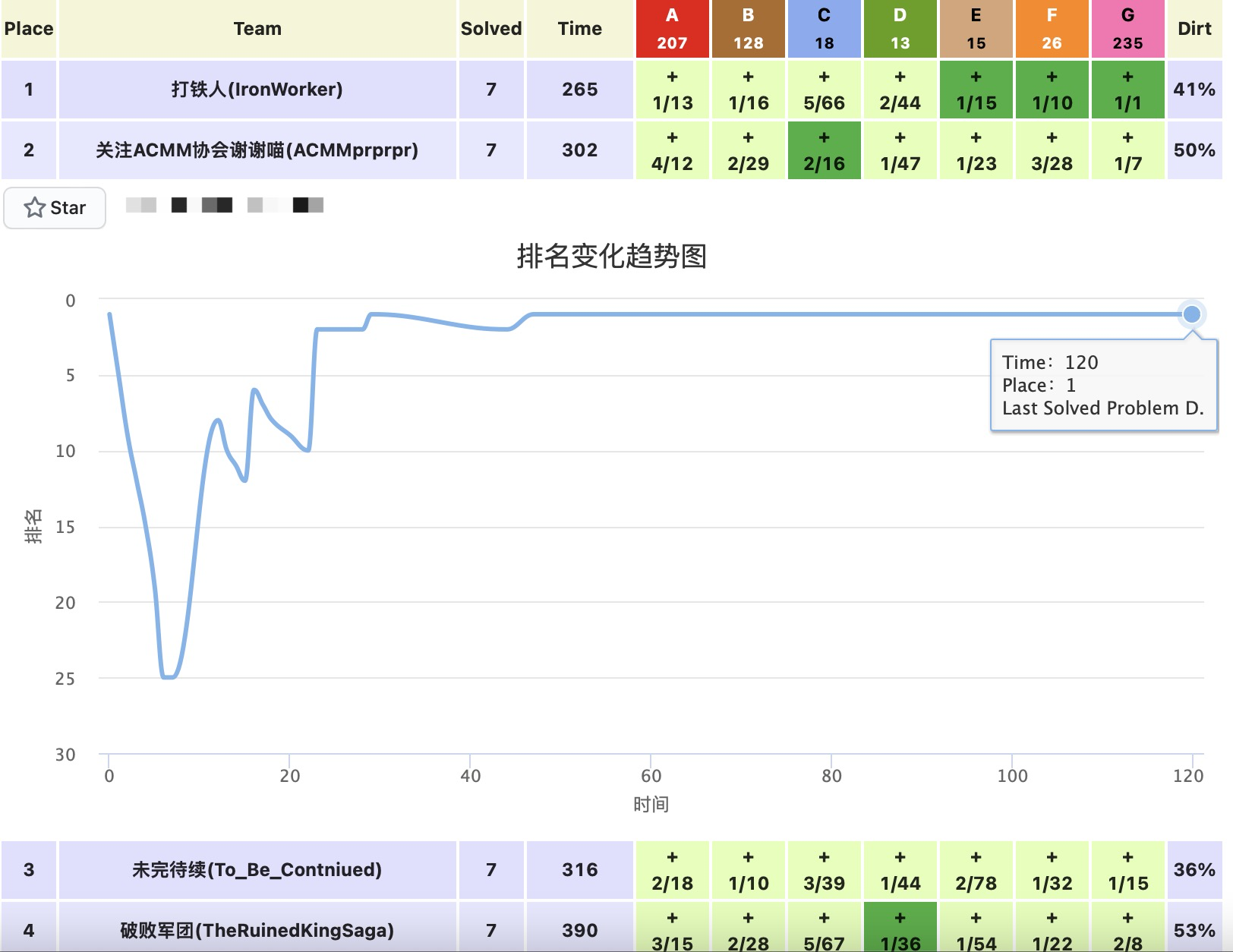Select problem D column header
Viewport: 1233px width, 952px height.
pyautogui.click(x=900, y=29)
